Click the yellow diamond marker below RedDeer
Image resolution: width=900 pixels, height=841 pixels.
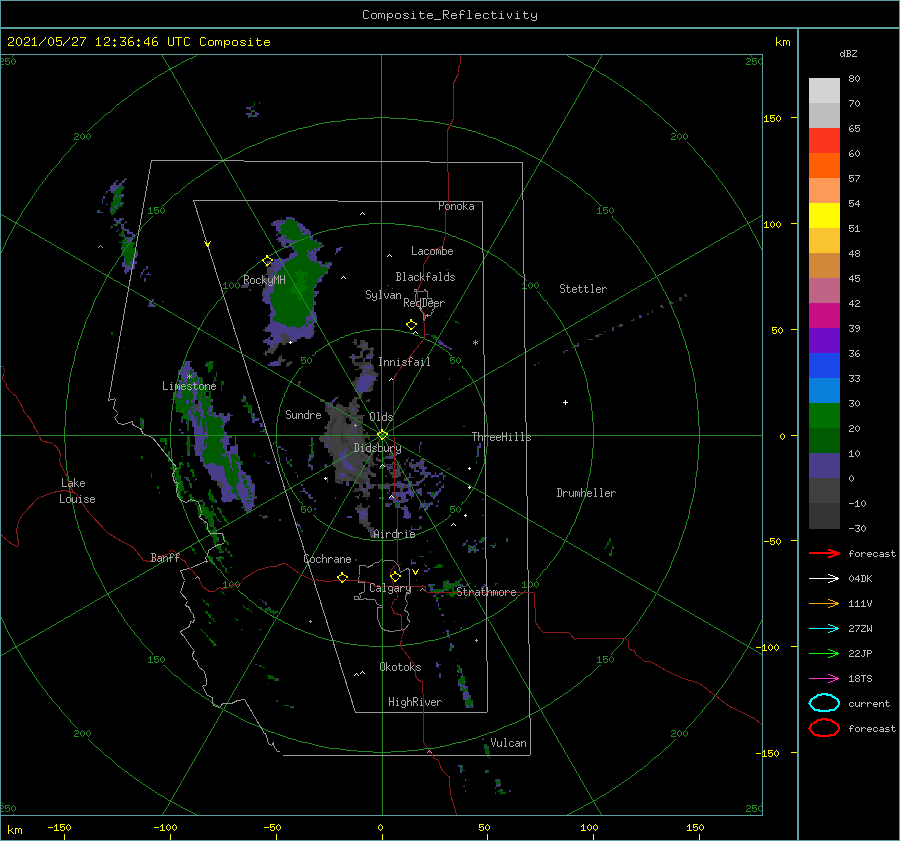tap(411, 325)
